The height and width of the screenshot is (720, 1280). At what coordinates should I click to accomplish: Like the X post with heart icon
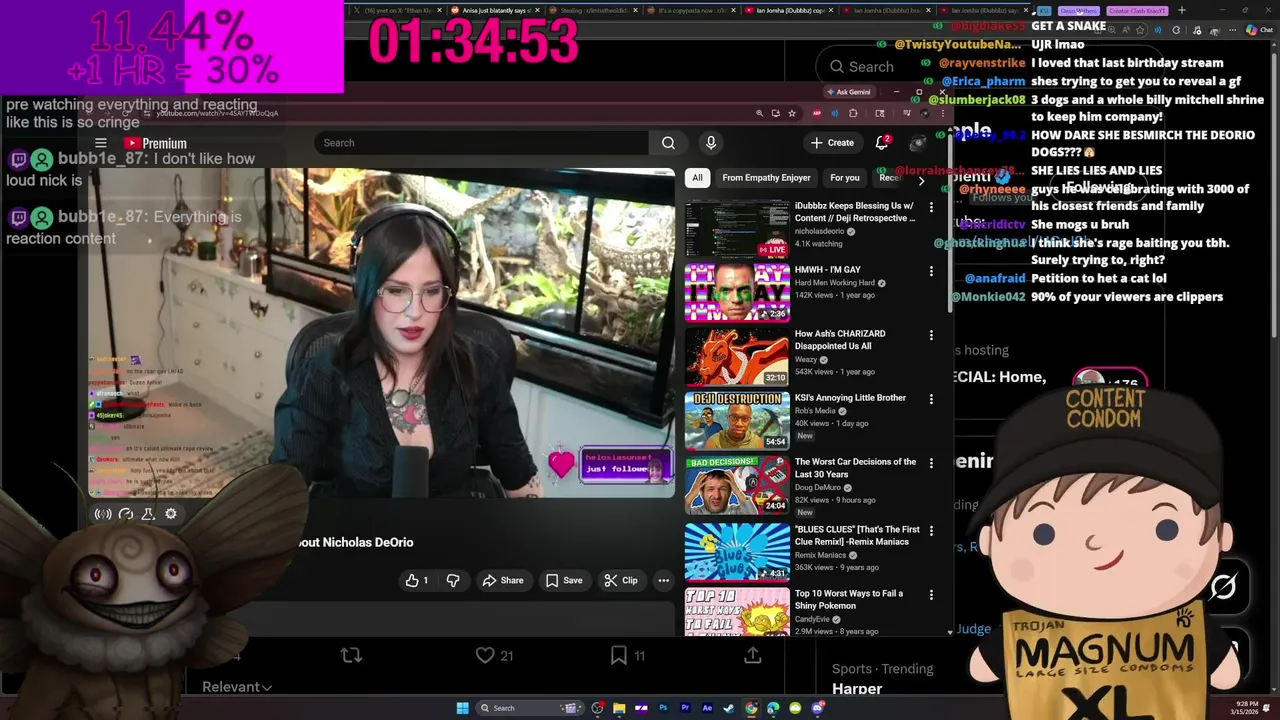point(485,655)
